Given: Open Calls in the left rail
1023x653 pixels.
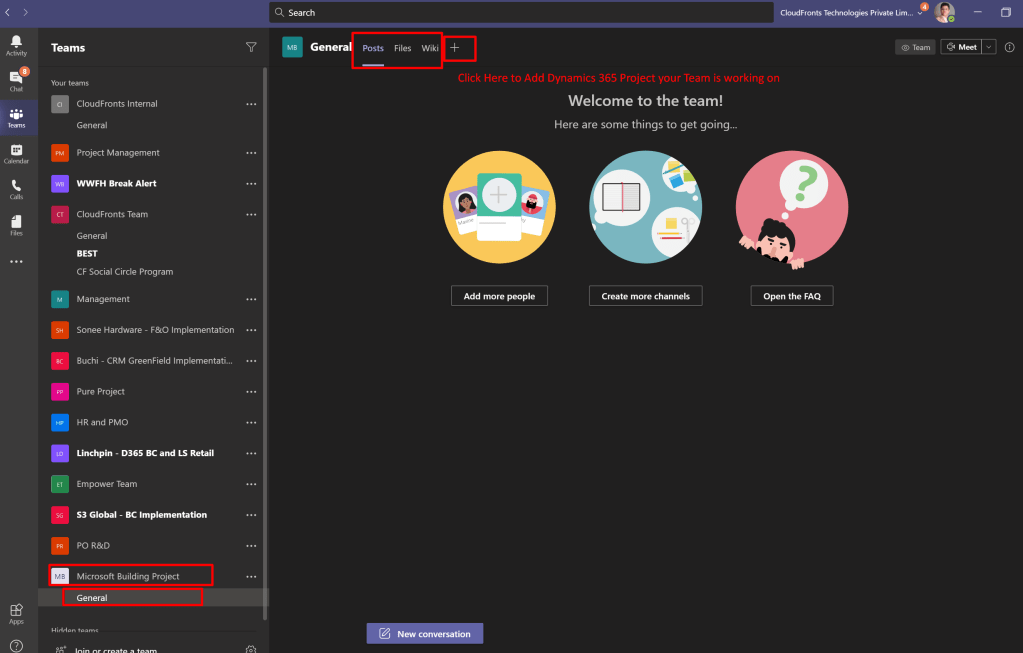Looking at the screenshot, I should click(x=17, y=188).
